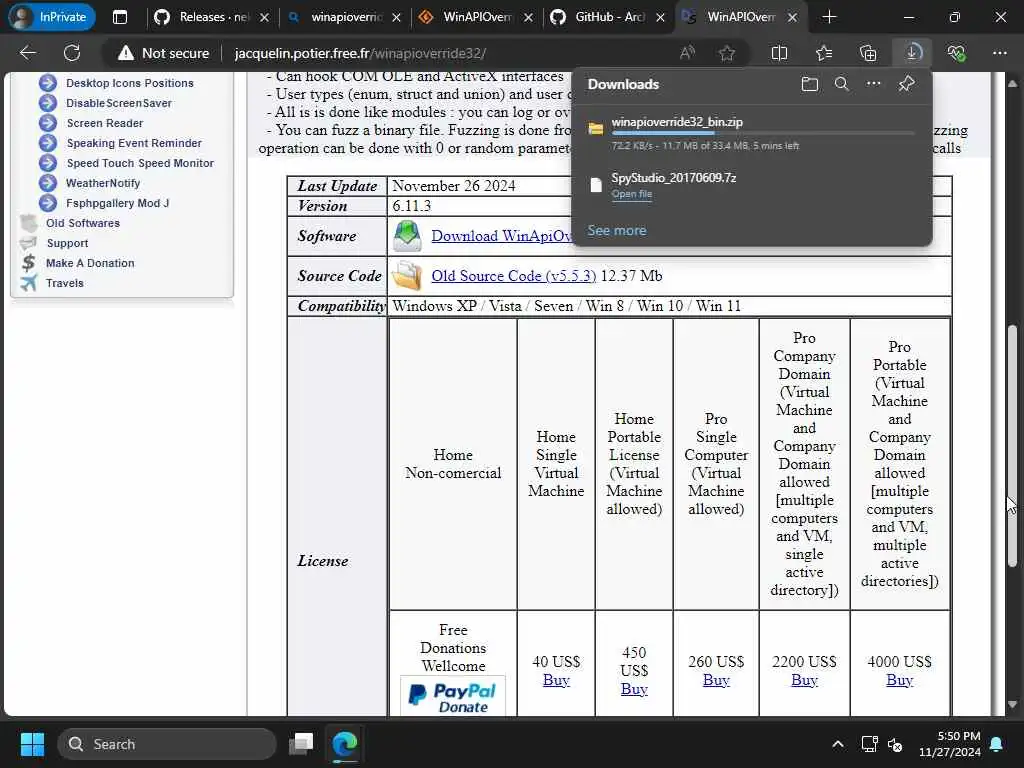Viewport: 1024px width, 768px height.
Task: Click Make A Donation link
Action: pos(90,263)
